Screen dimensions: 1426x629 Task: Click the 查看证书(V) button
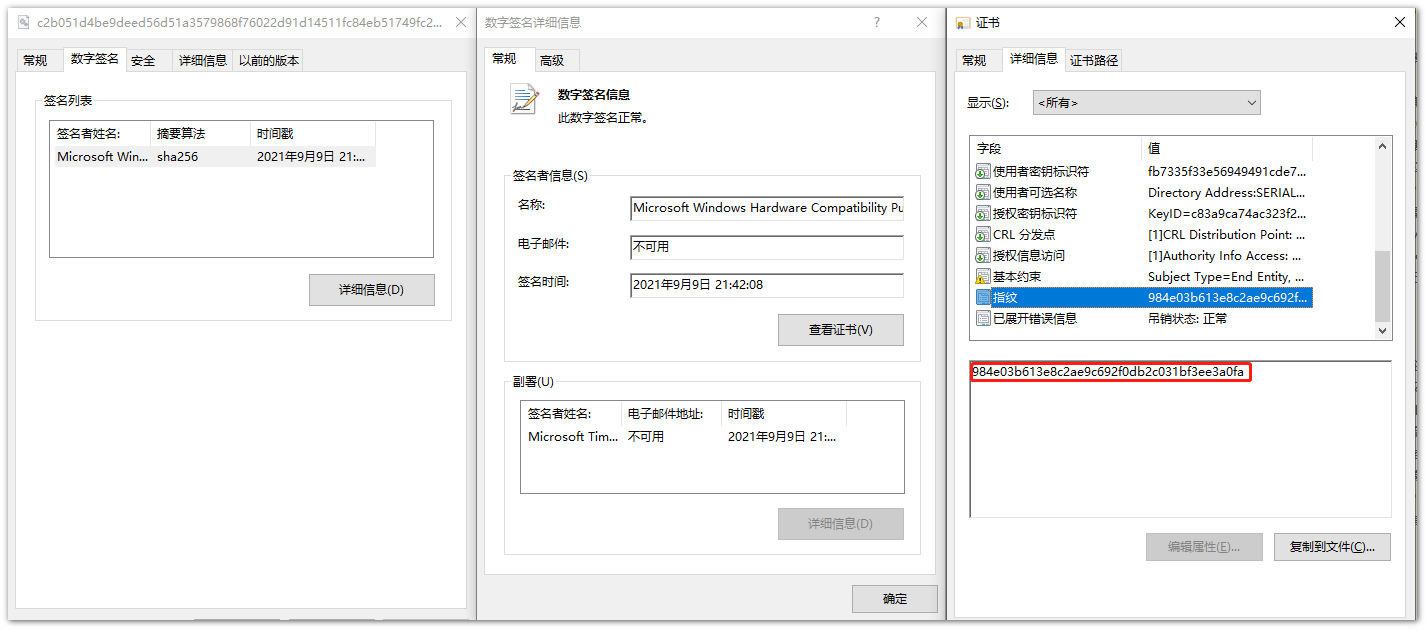tap(840, 330)
